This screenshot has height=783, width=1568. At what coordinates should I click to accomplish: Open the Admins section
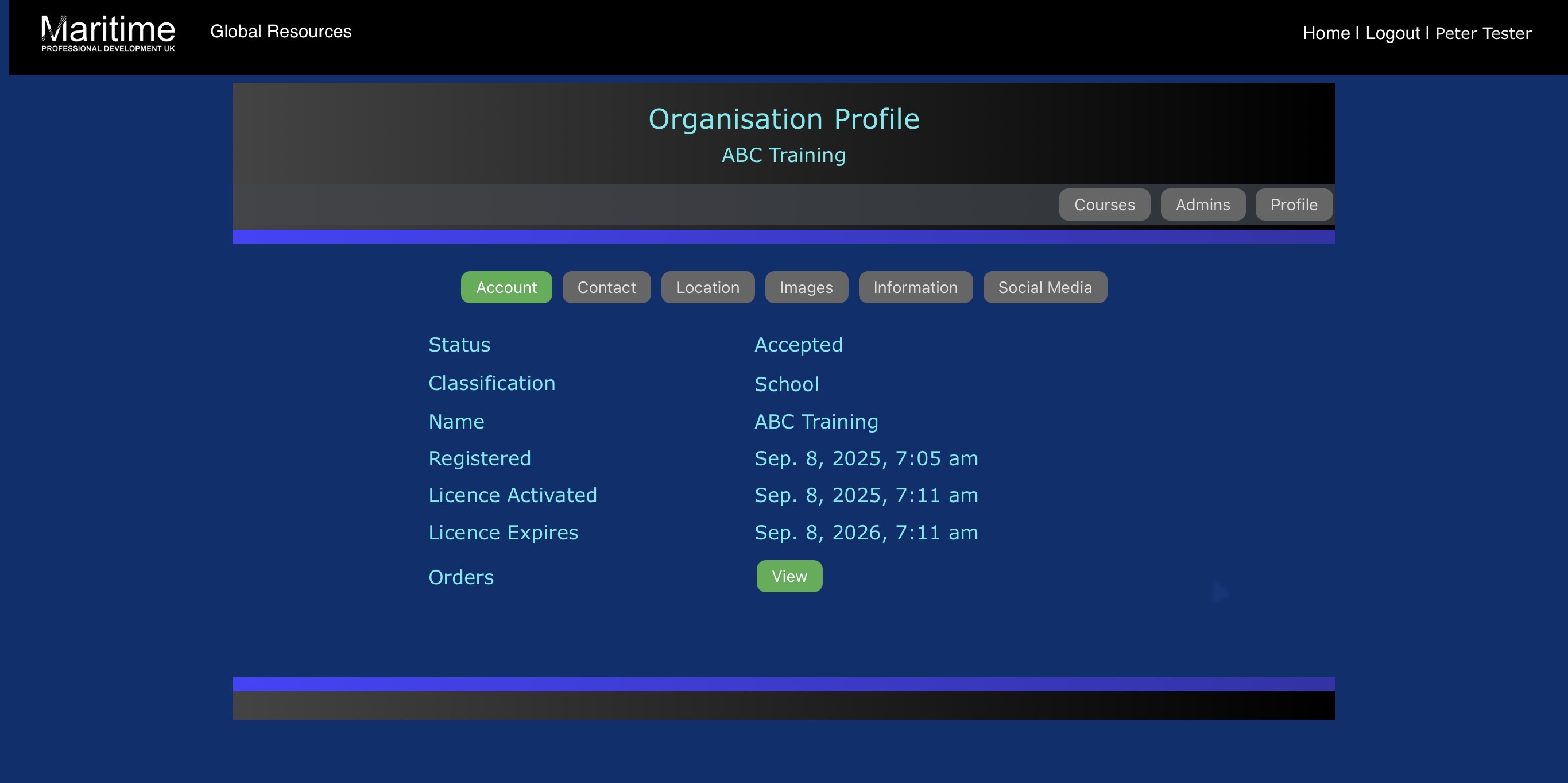pos(1202,205)
